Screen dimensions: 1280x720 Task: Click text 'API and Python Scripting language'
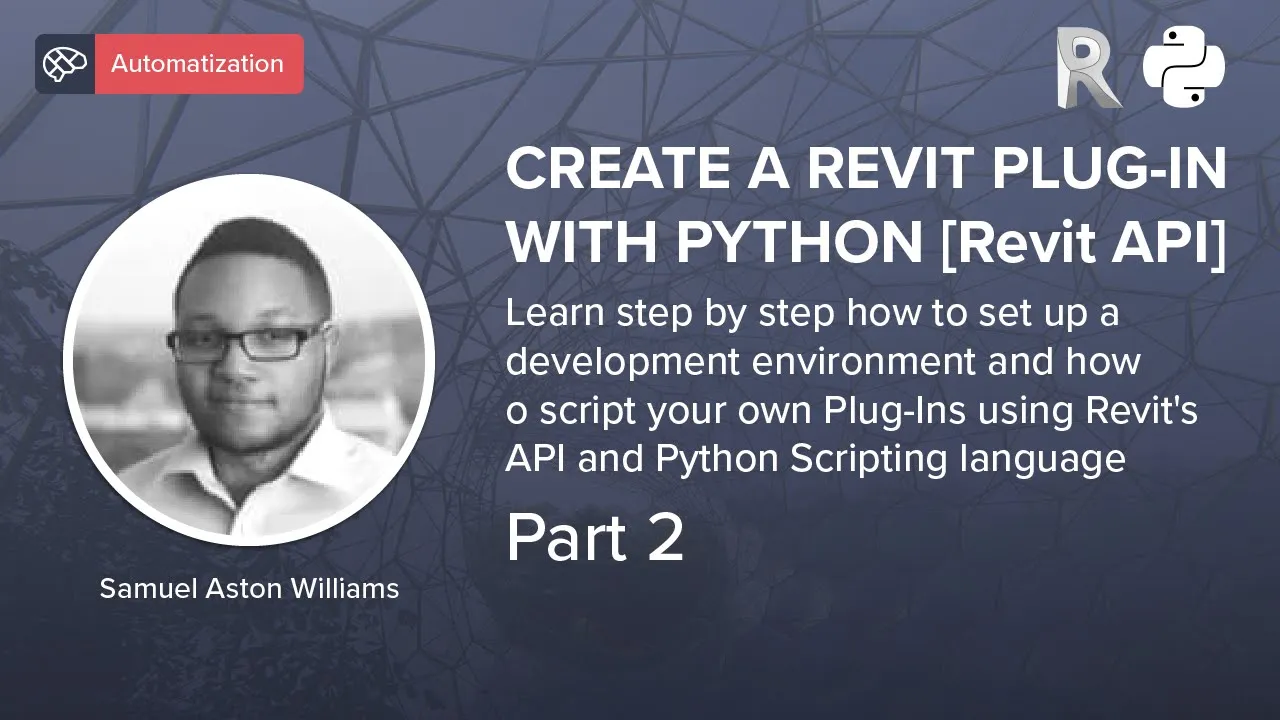point(816,459)
